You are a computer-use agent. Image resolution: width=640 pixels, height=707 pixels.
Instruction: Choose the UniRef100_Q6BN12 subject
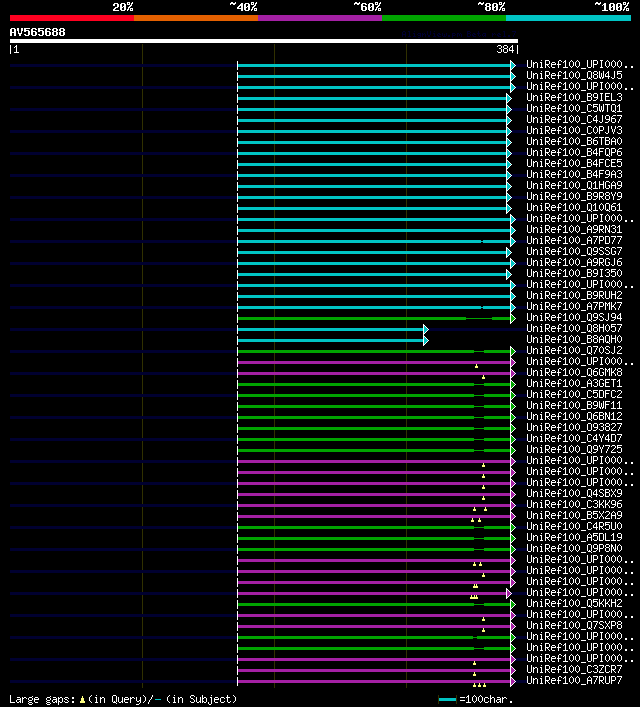[x=574, y=417]
